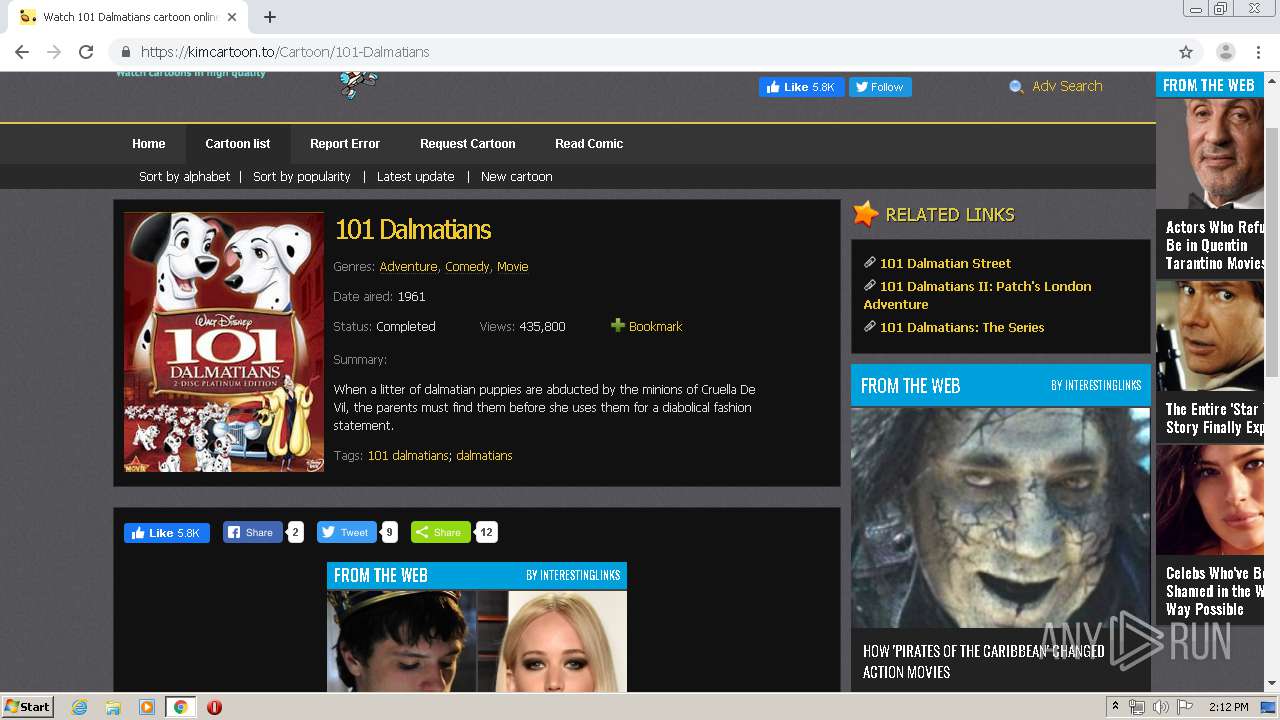Reload the page with the refresh icon

(x=86, y=52)
